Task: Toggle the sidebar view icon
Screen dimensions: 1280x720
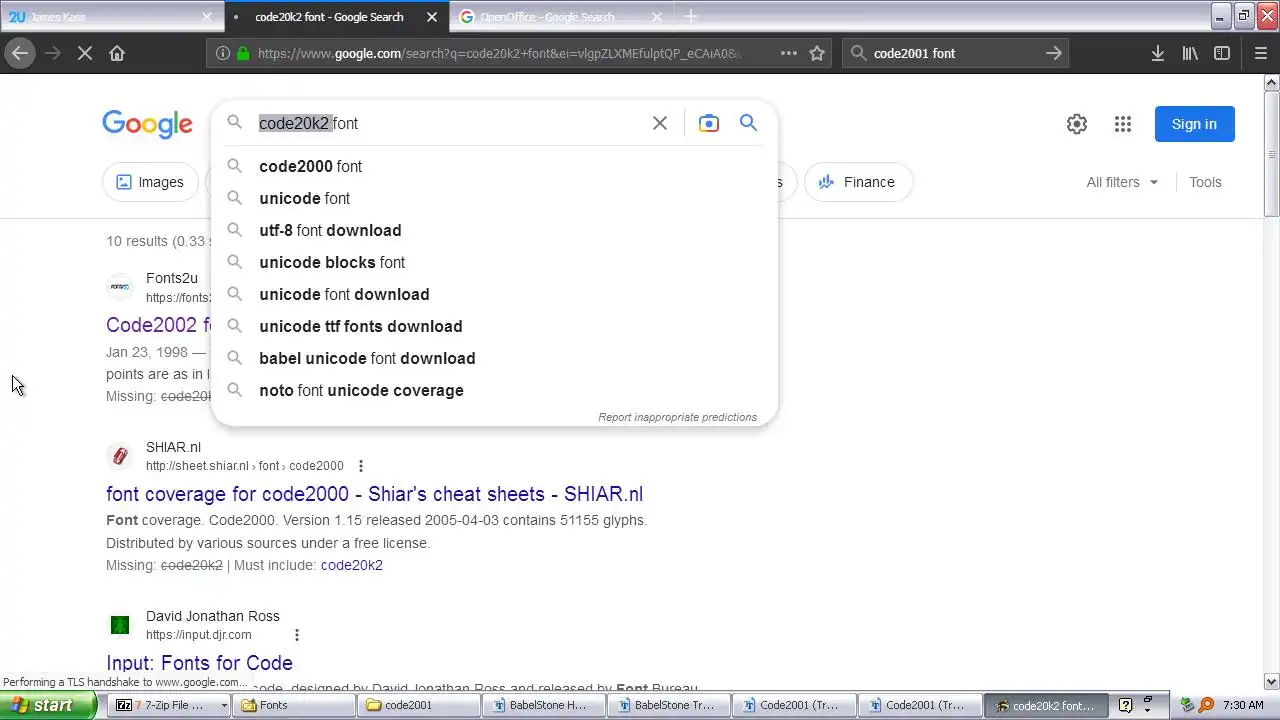Action: point(1222,53)
